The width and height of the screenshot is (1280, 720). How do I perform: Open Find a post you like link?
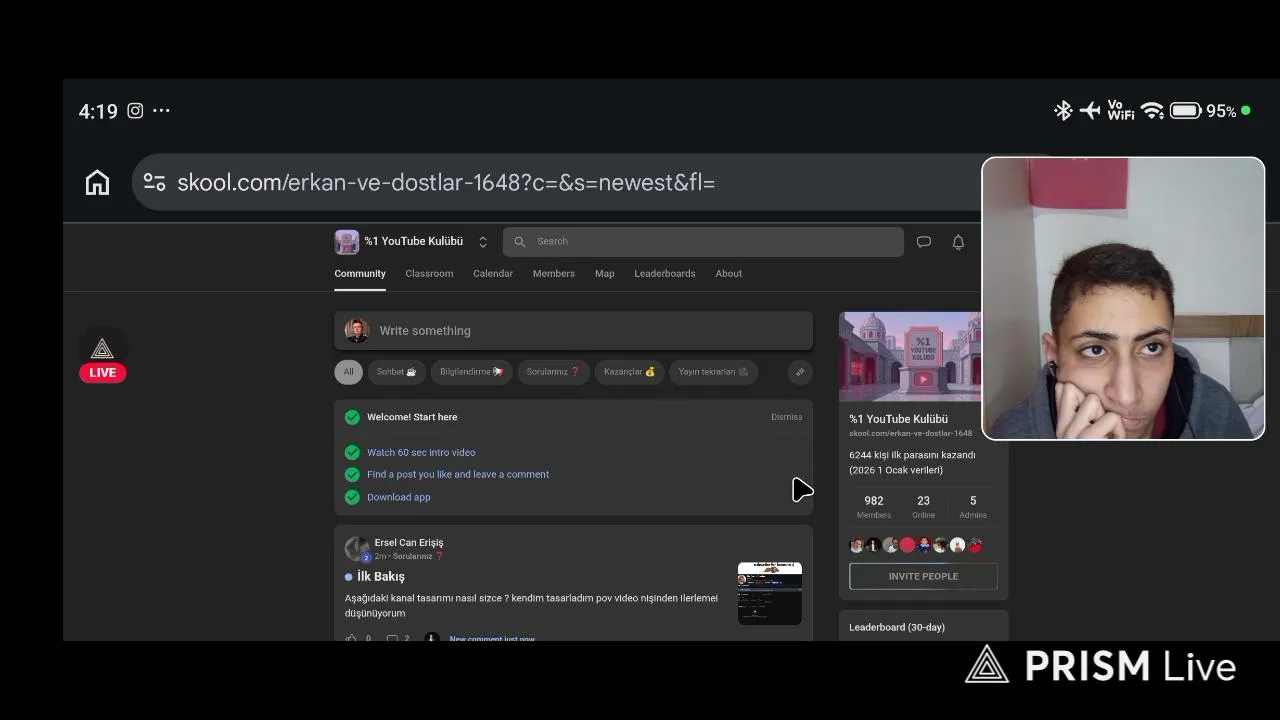click(x=458, y=475)
